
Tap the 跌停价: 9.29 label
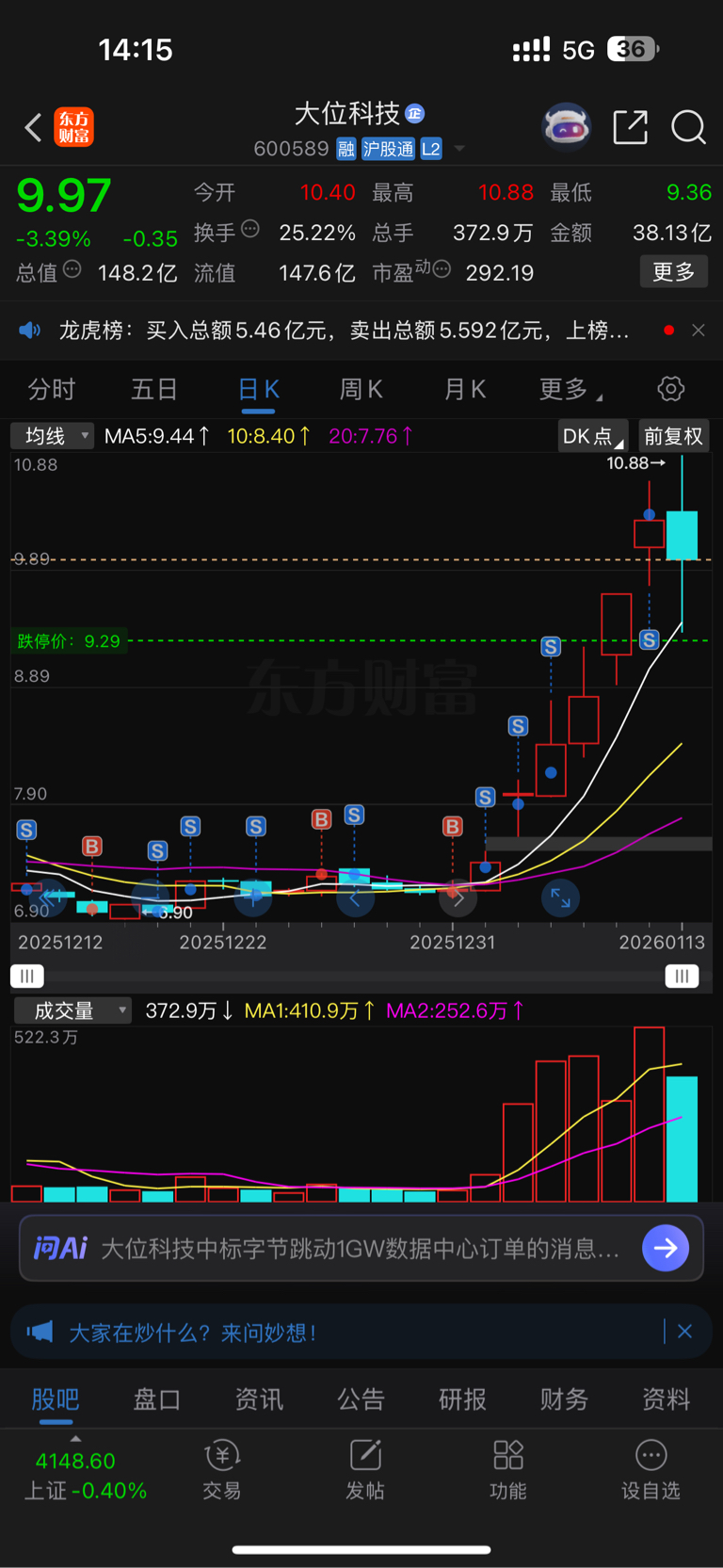pos(69,641)
